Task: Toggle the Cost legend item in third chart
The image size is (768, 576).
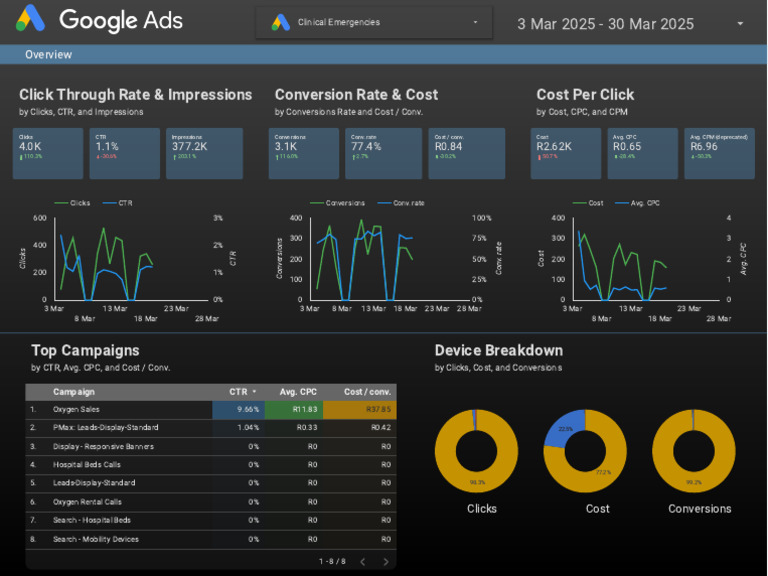Action: coord(588,203)
